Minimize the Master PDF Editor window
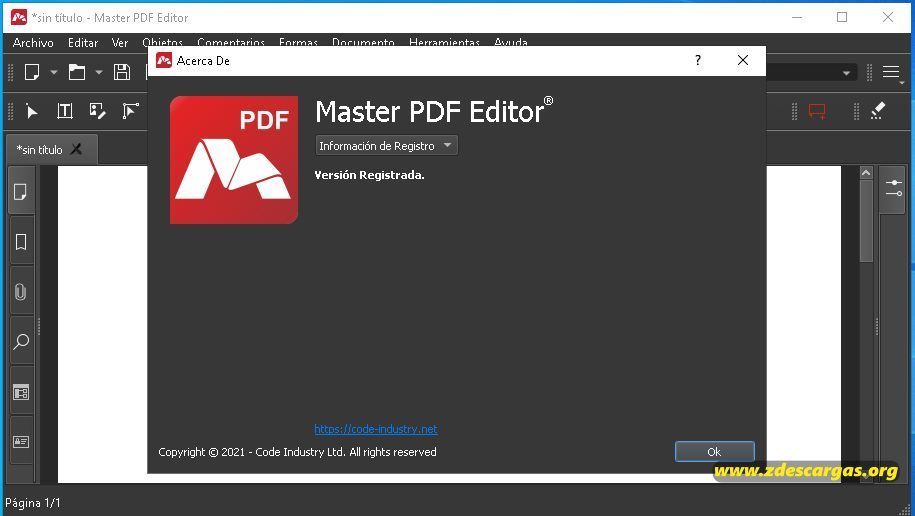This screenshot has width=915, height=516. [797, 18]
